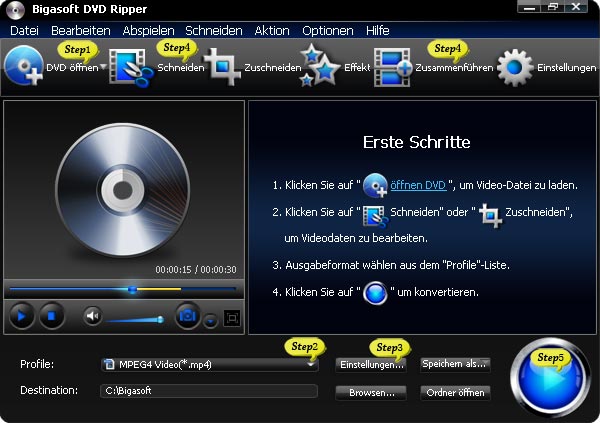Open the Einstellungen gear icon

pos(515,67)
